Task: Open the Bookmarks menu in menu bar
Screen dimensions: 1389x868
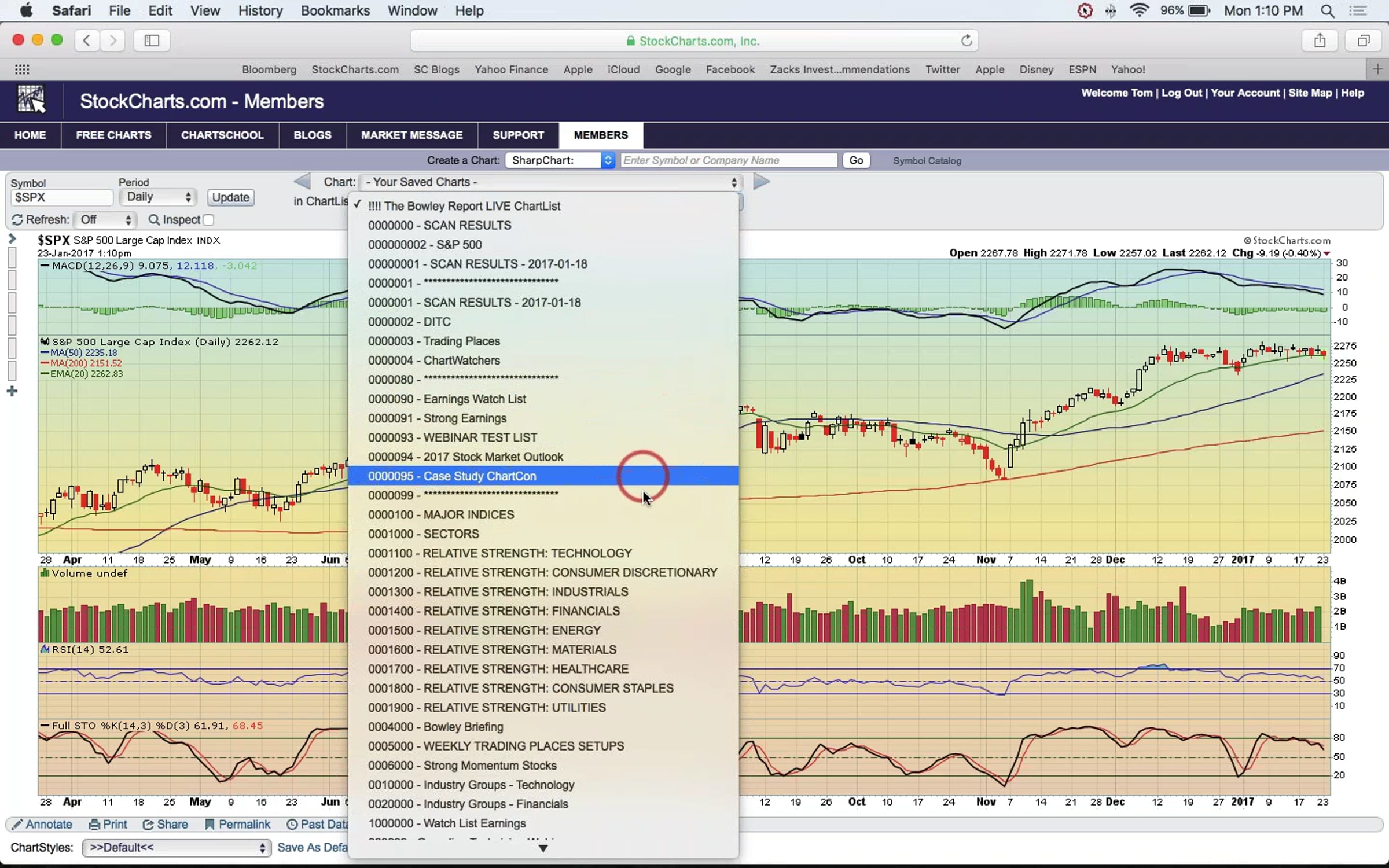Action: point(335,10)
